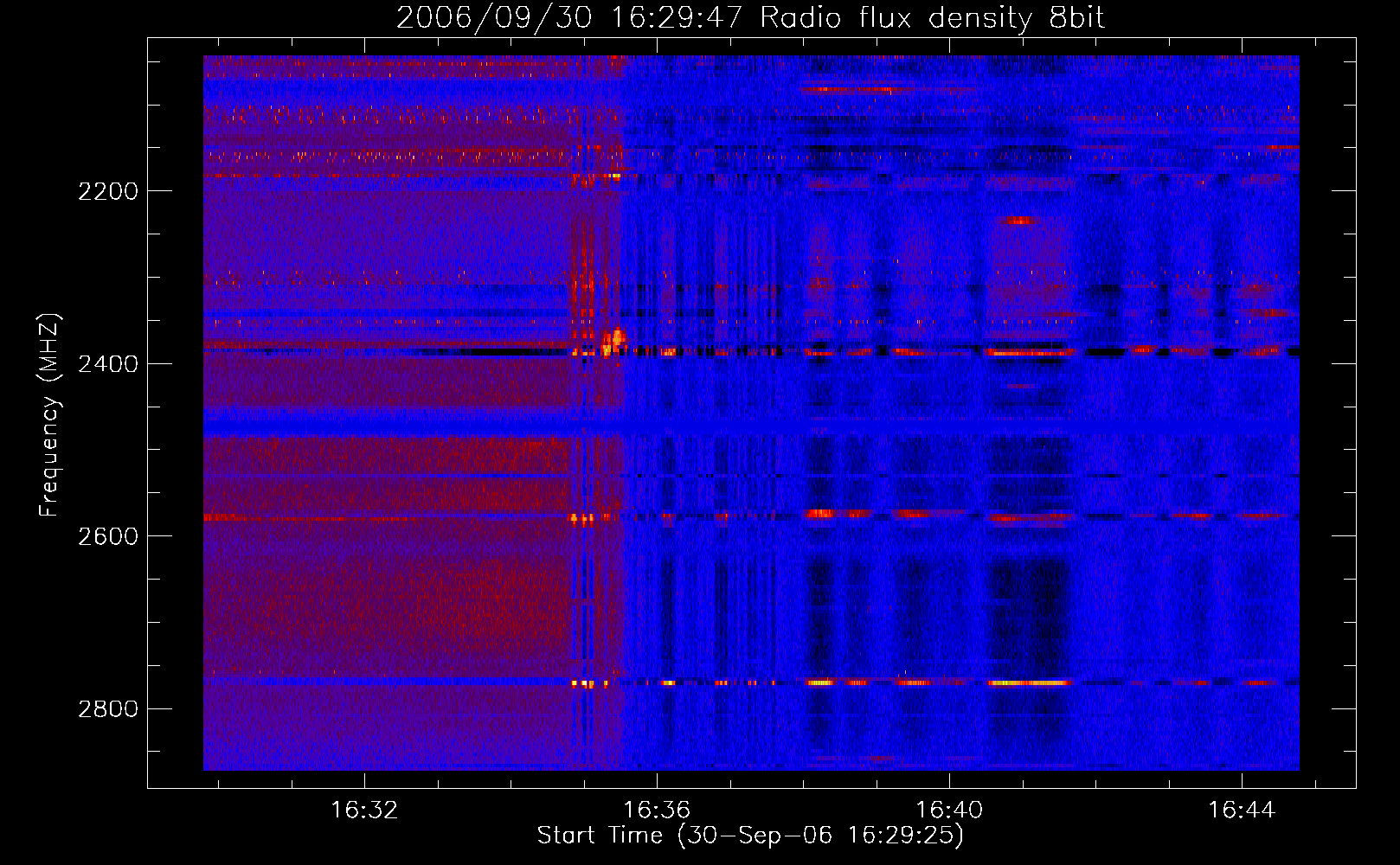The width and height of the screenshot is (1400, 865).
Task: Click the 'Frequency (MHZ)' vertical axis title
Action: tap(49, 415)
